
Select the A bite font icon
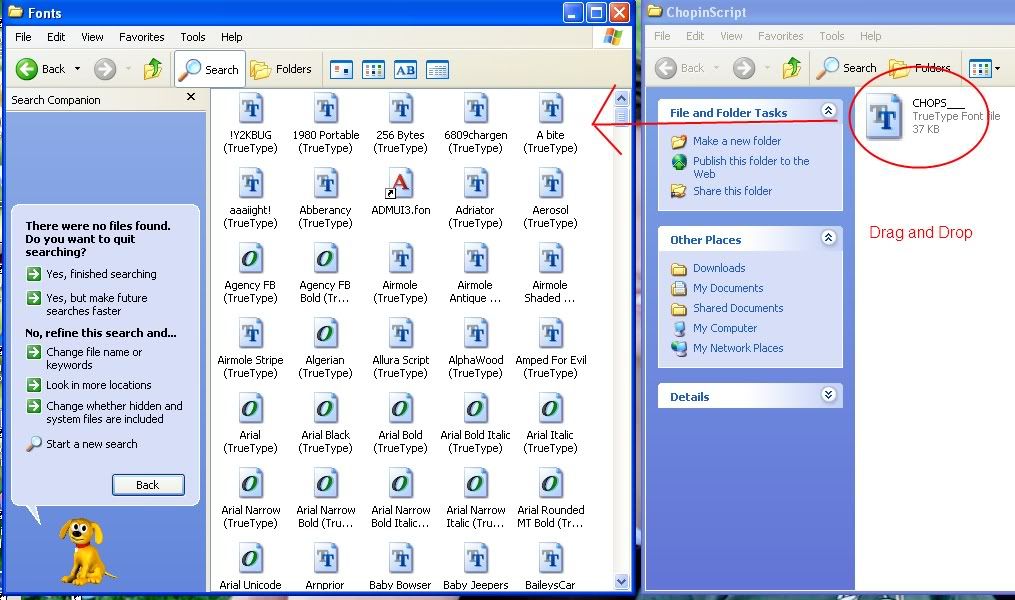(x=550, y=109)
